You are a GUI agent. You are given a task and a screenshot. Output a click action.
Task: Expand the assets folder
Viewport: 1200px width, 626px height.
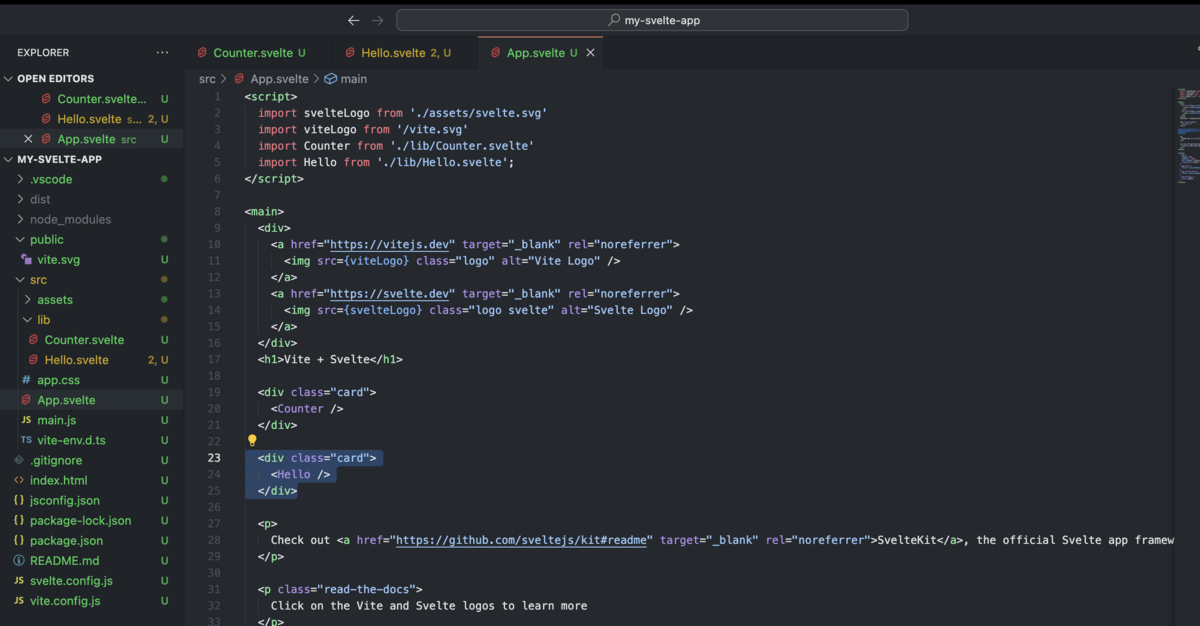coord(28,299)
